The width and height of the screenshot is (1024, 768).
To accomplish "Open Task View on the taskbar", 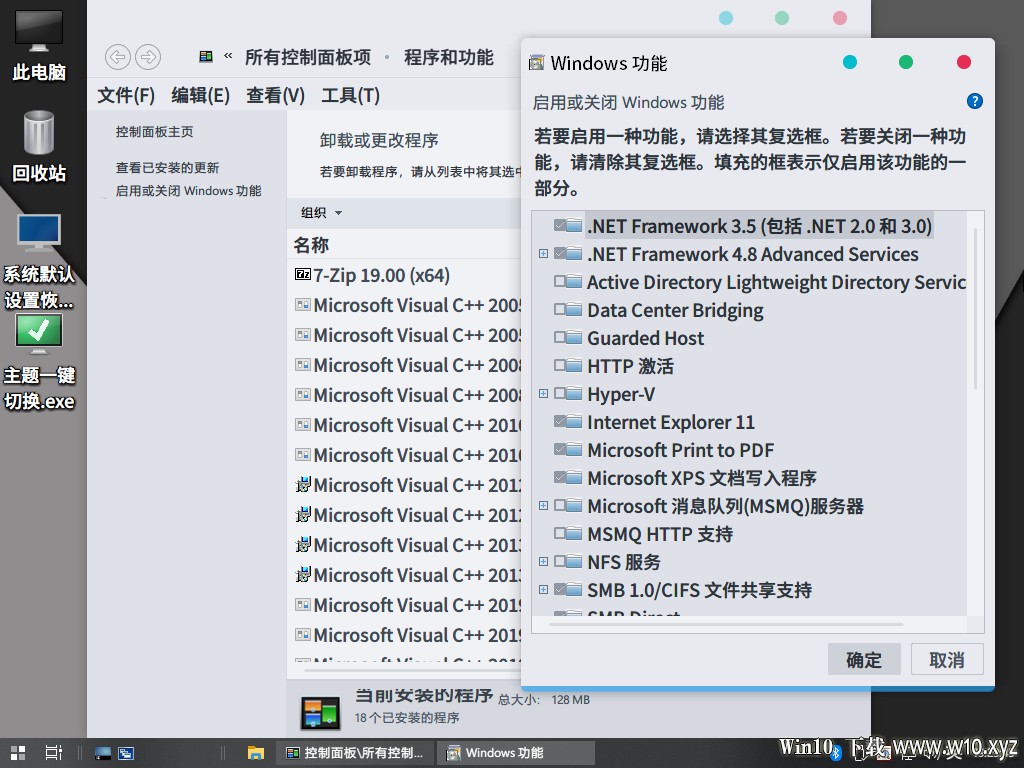I will (x=54, y=753).
